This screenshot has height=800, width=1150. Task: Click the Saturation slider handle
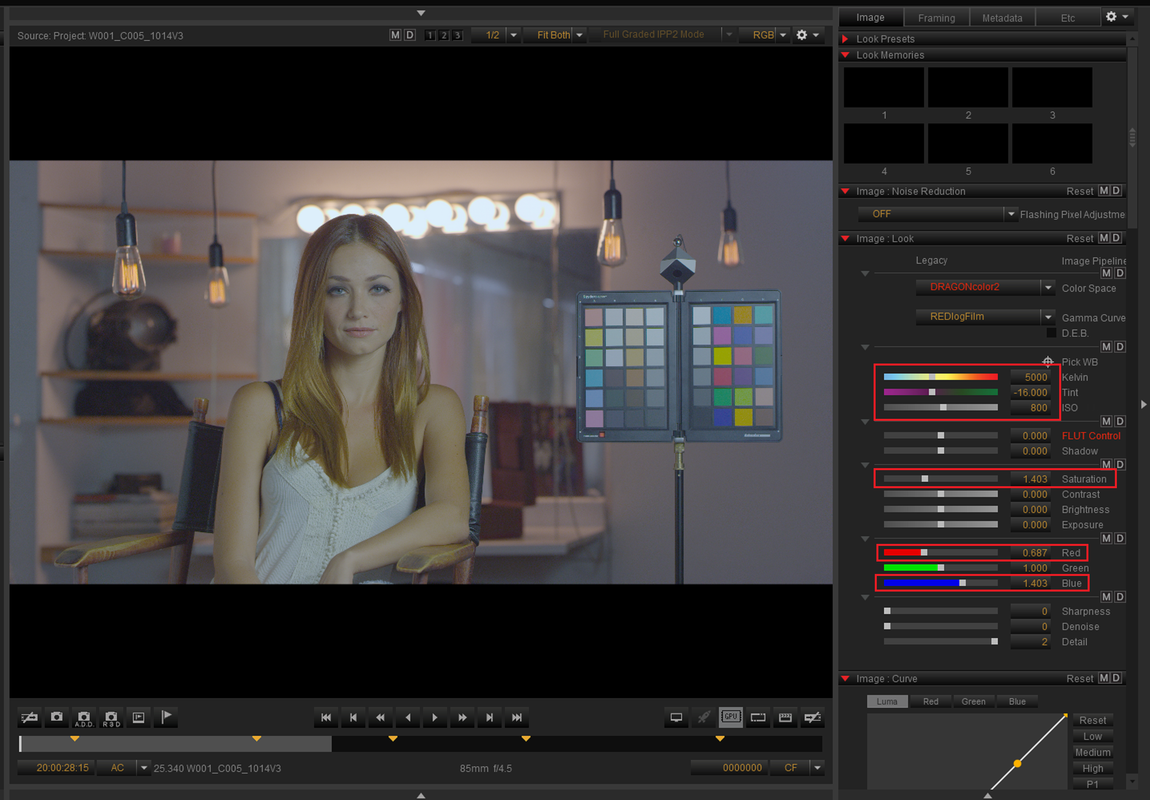[925, 479]
